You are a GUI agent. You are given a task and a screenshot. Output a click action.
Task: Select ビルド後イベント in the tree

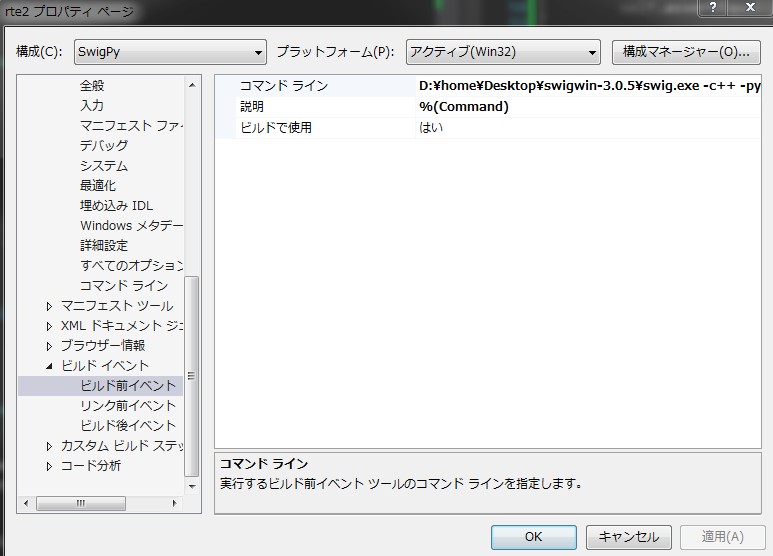coord(128,425)
